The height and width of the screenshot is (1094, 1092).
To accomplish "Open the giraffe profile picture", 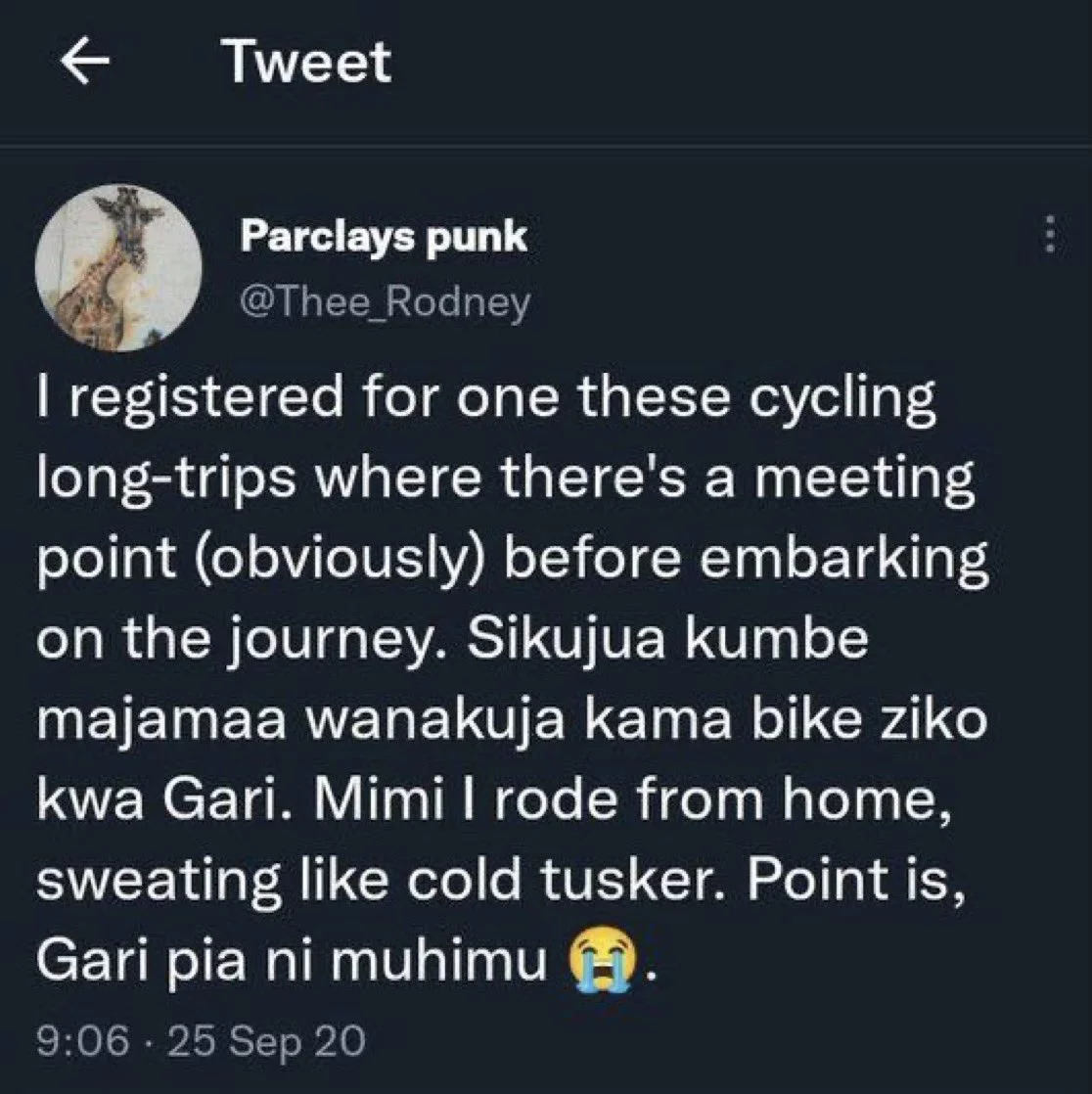I will pos(118,267).
